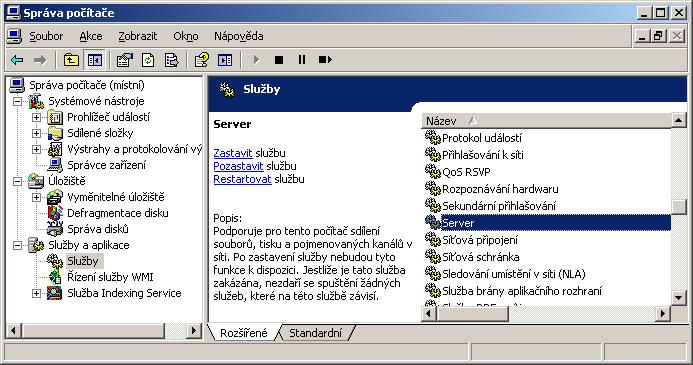This screenshot has height=365, width=693.
Task: Click the Pozastavit službu link
Action: pos(238,166)
